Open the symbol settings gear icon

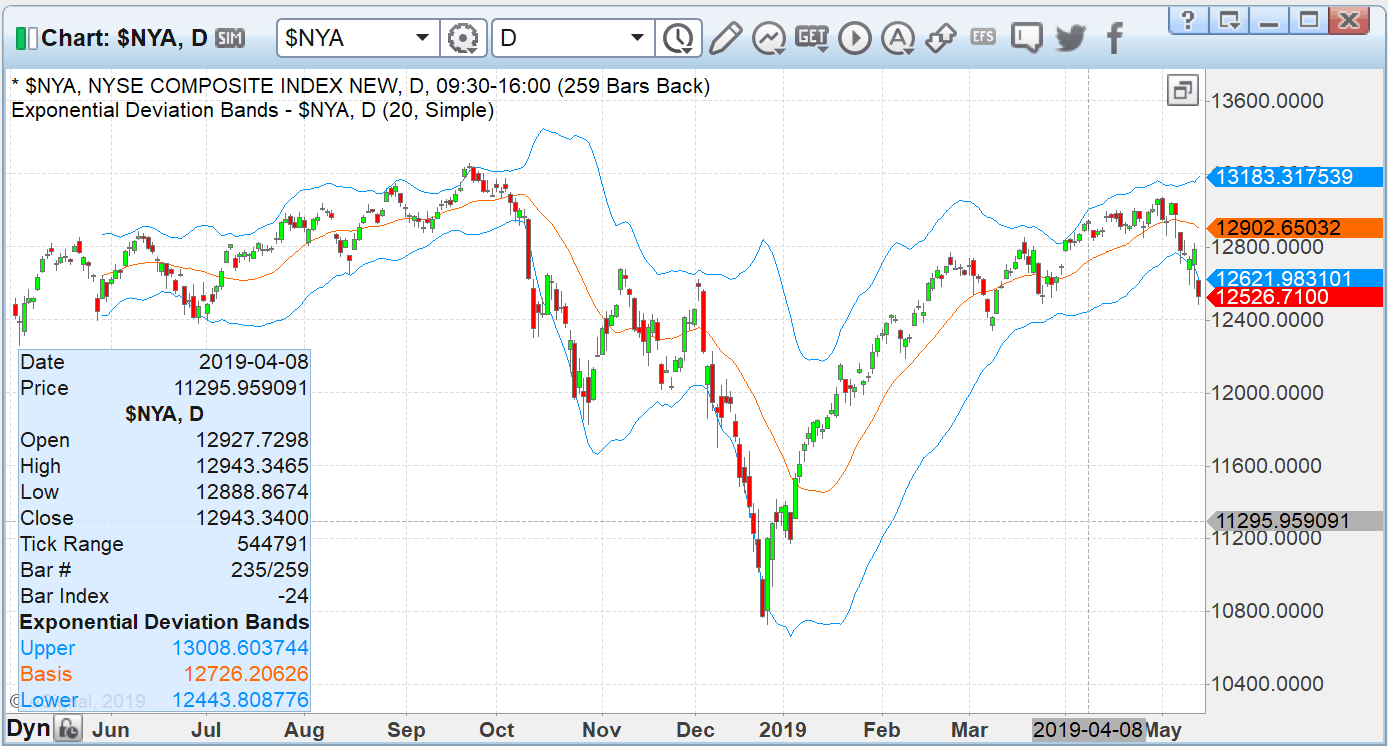[x=463, y=38]
